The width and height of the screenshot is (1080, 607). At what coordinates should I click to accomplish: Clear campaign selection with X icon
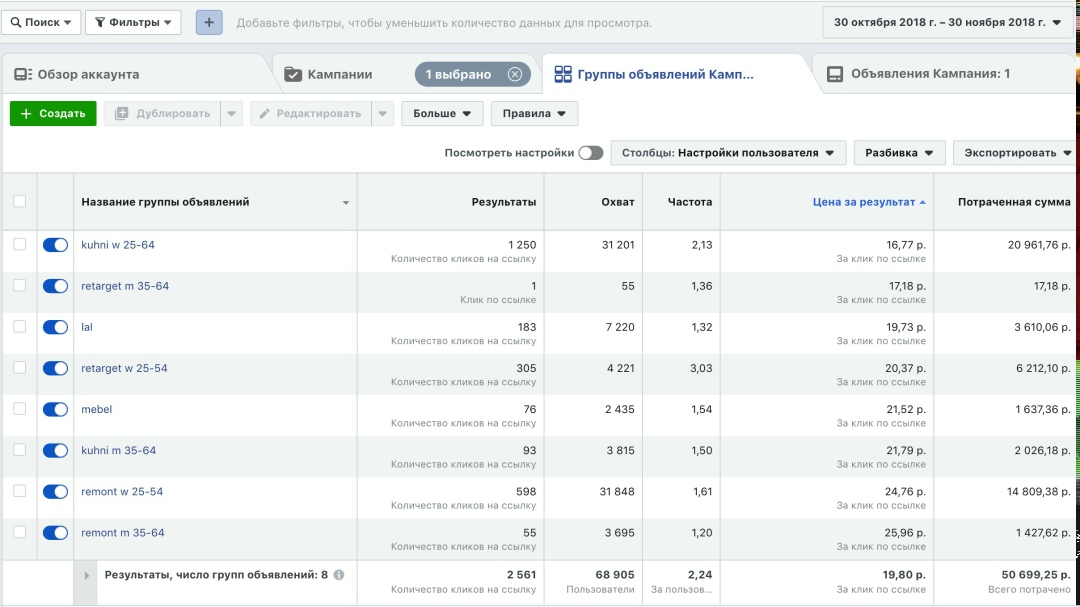point(514,74)
